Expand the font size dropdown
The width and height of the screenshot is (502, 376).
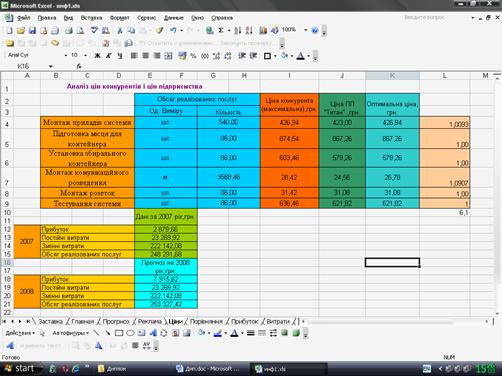tap(86, 55)
